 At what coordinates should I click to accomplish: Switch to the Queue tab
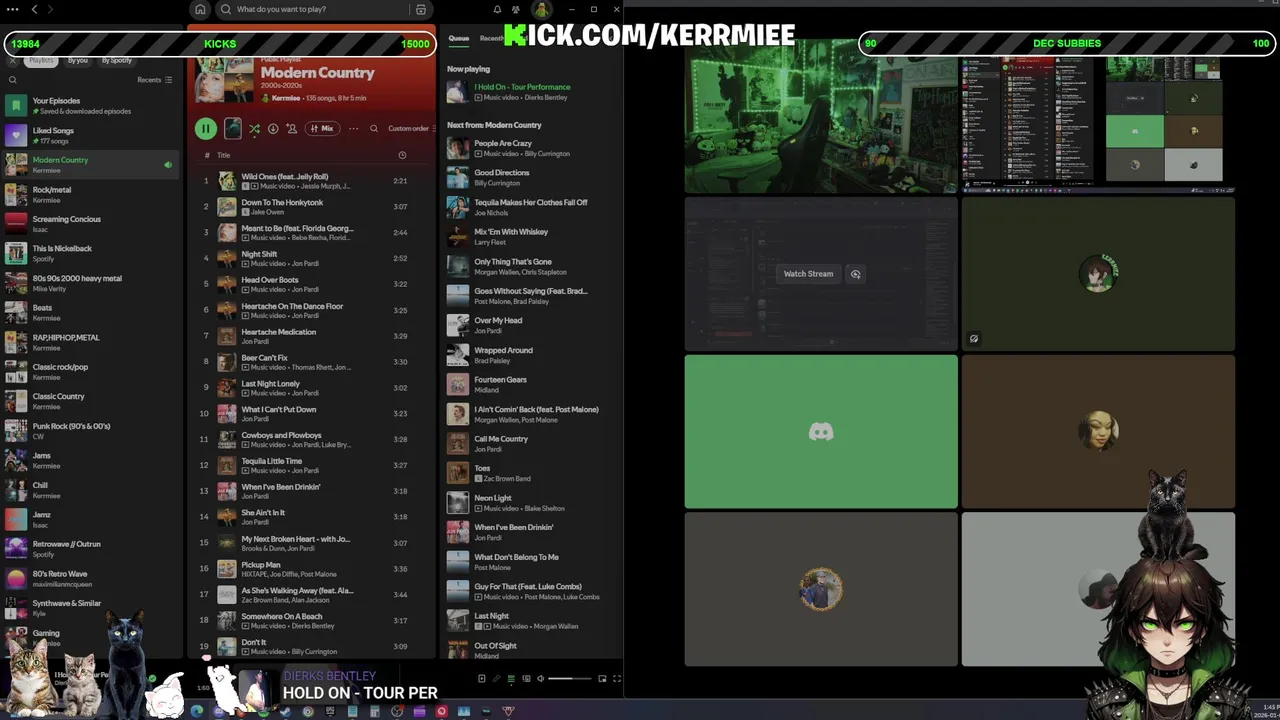point(459,38)
